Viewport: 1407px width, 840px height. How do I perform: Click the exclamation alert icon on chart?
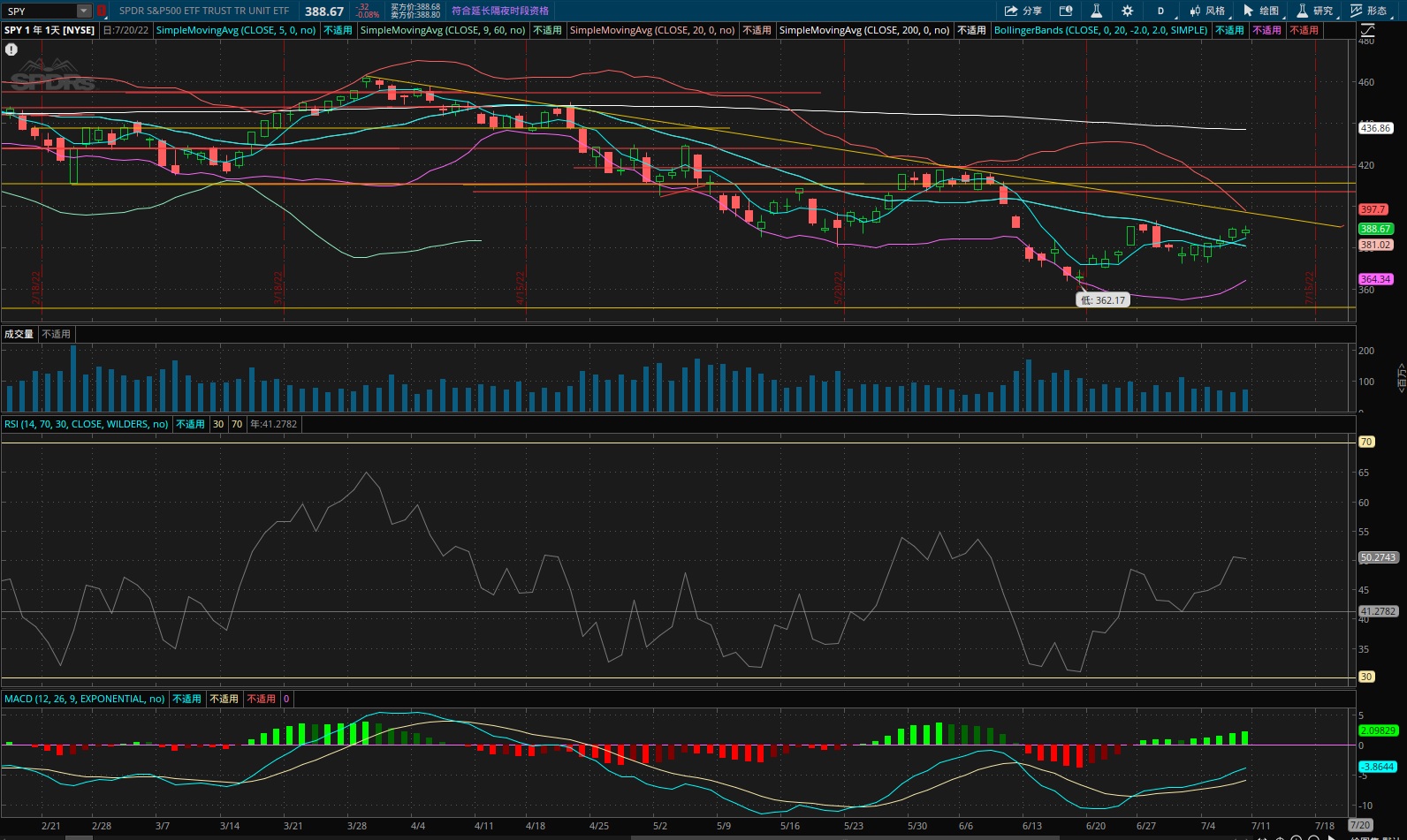pos(11,49)
